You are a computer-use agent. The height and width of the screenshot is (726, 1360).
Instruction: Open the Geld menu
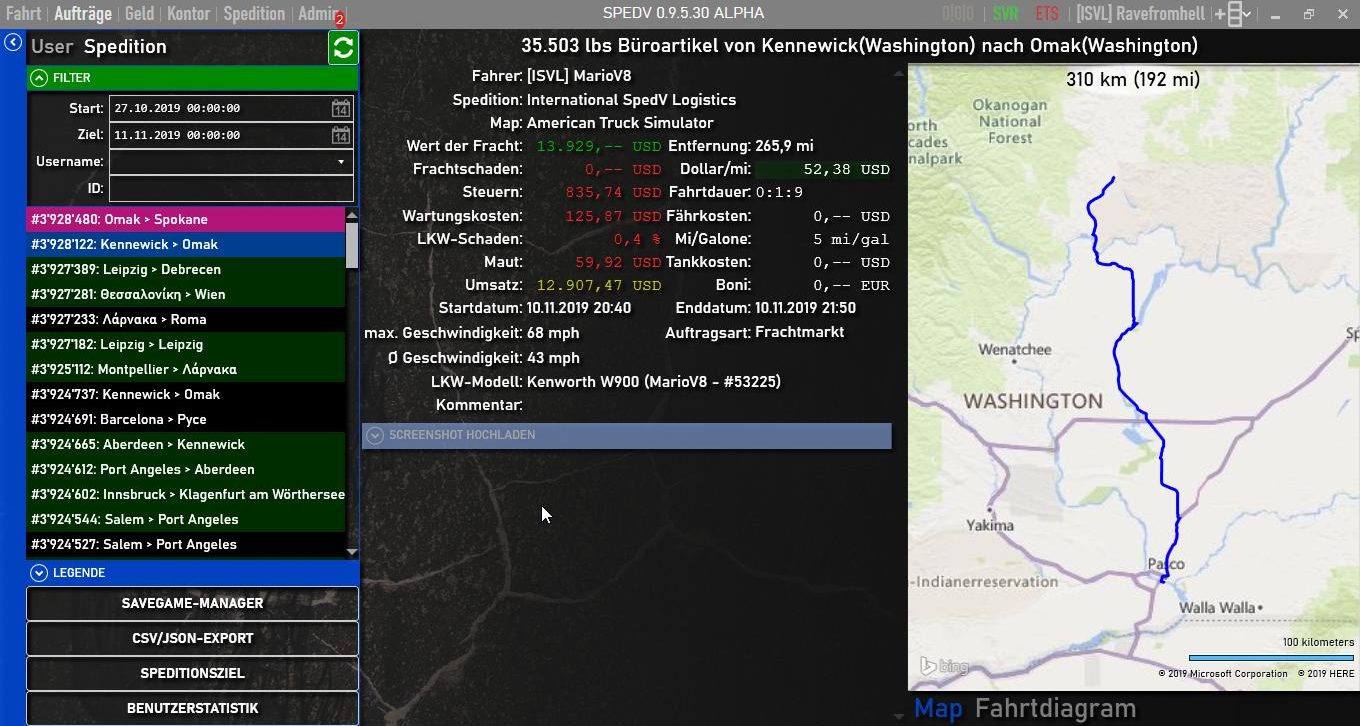tap(139, 13)
